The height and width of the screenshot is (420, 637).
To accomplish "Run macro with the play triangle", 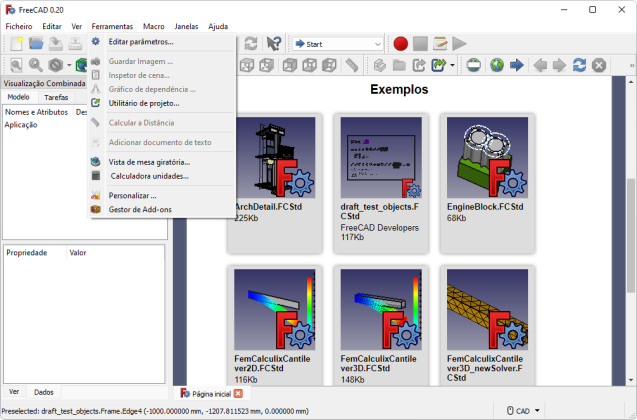I will click(459, 43).
